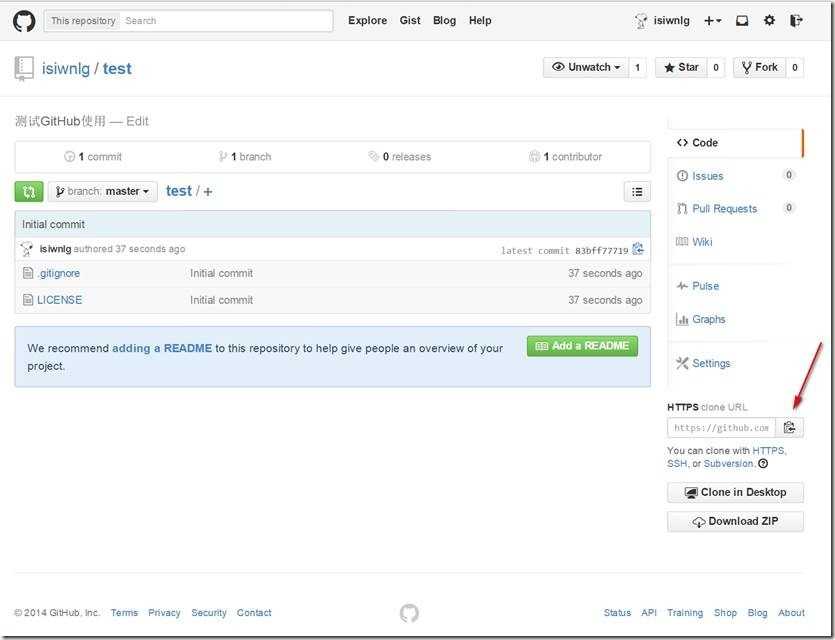The width and height of the screenshot is (835, 640).
Task: Open repository Settings in sidebar
Action: click(x=703, y=363)
